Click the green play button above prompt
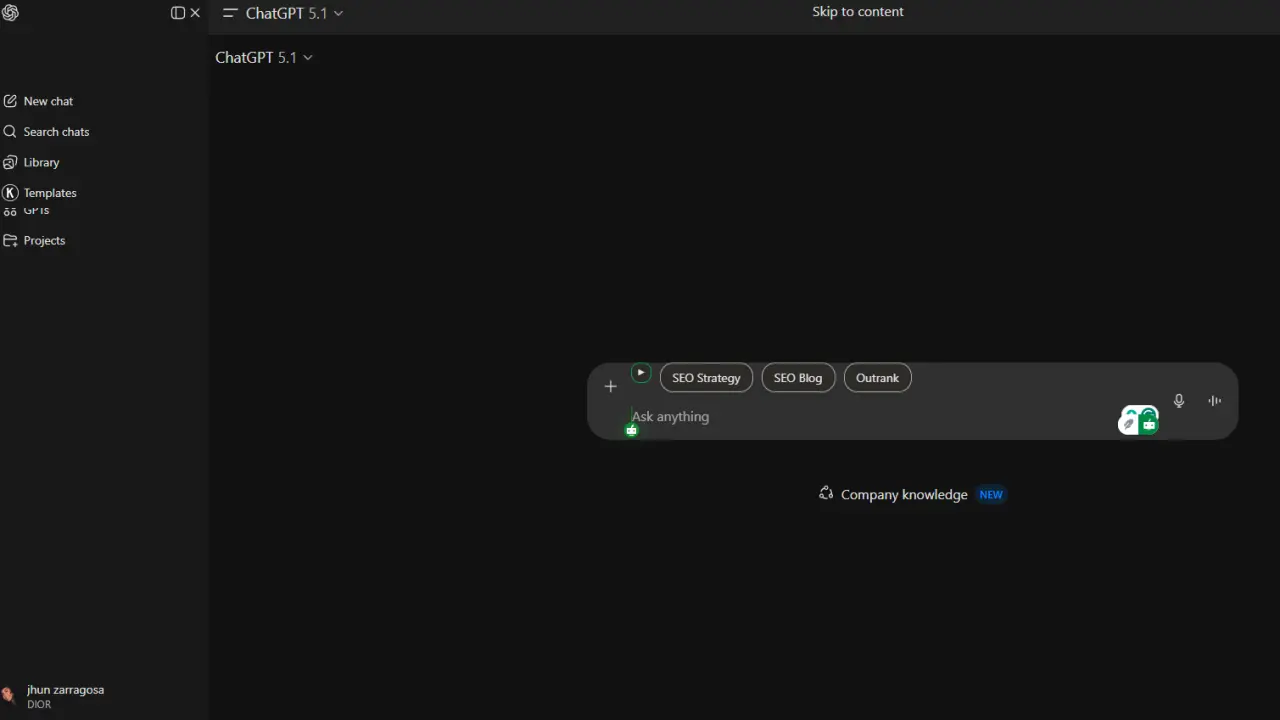 pos(641,373)
